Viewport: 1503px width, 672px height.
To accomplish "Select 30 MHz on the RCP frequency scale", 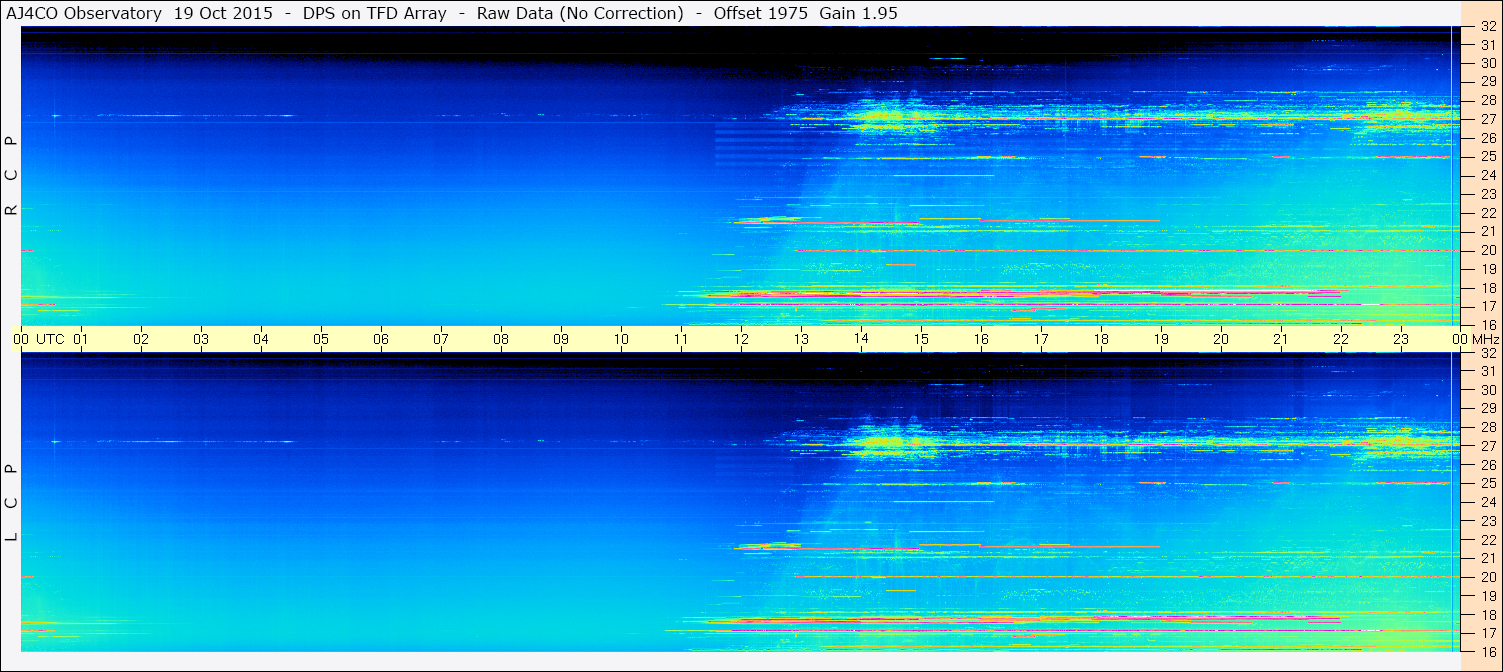I will [x=1487, y=63].
